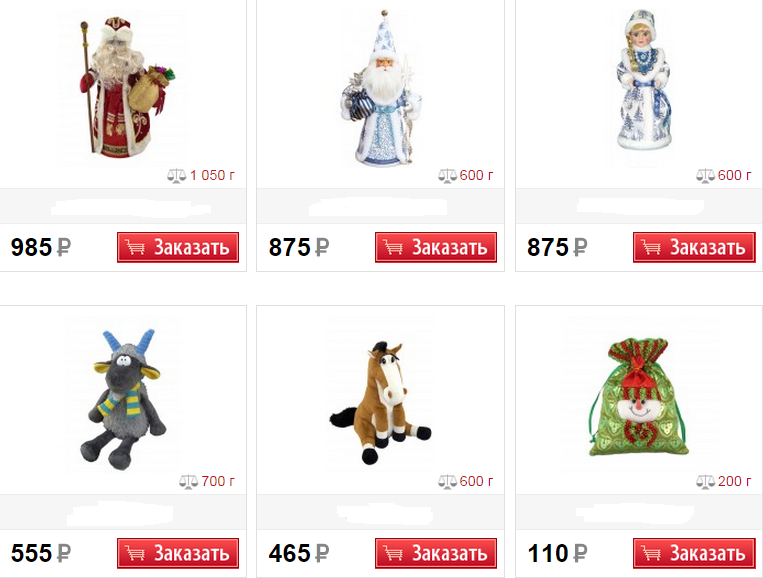The image size is (763, 578).
Task: Click the 110 ₽ price label
Action: (558, 553)
